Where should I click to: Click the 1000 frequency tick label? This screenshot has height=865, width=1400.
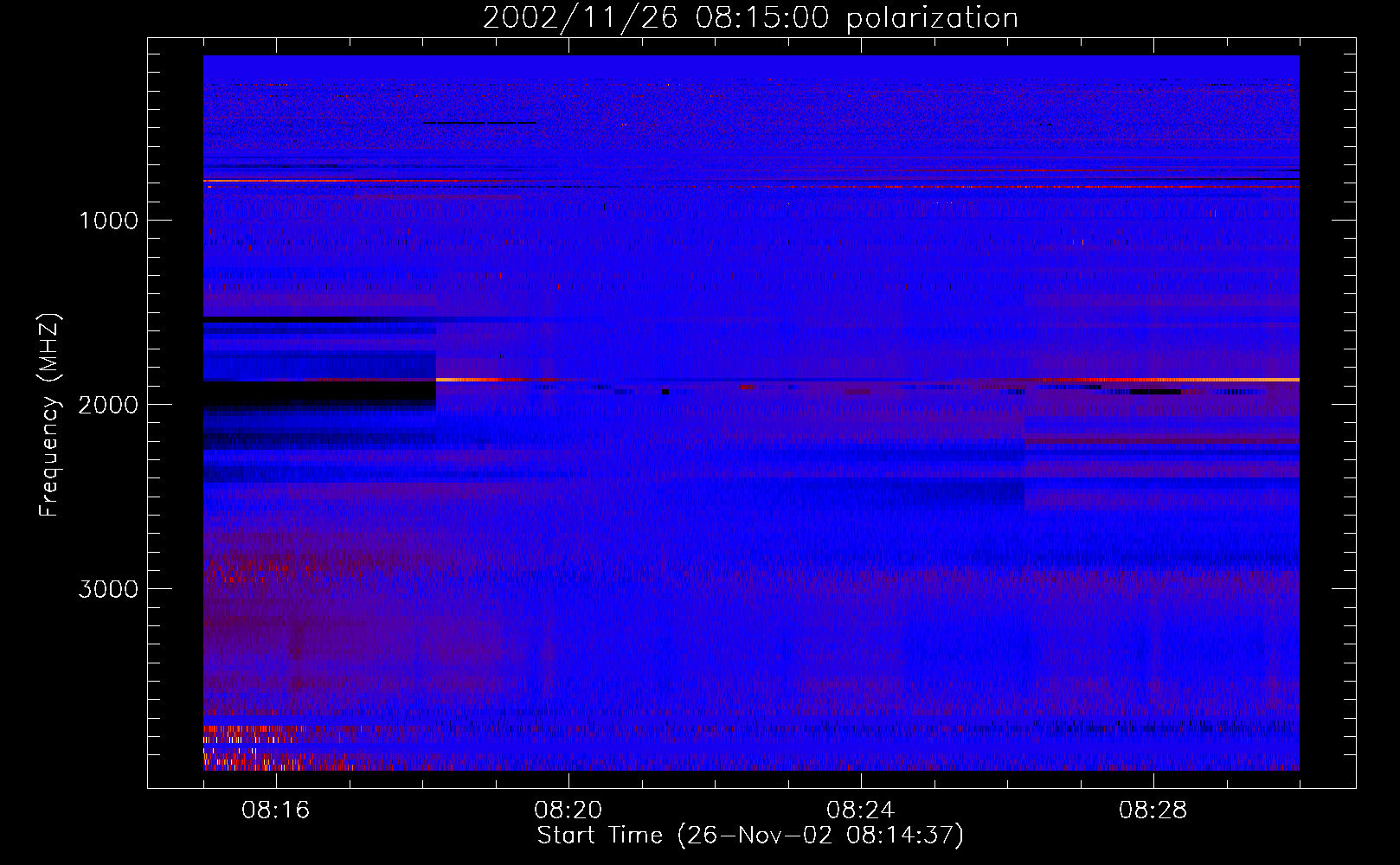click(108, 221)
